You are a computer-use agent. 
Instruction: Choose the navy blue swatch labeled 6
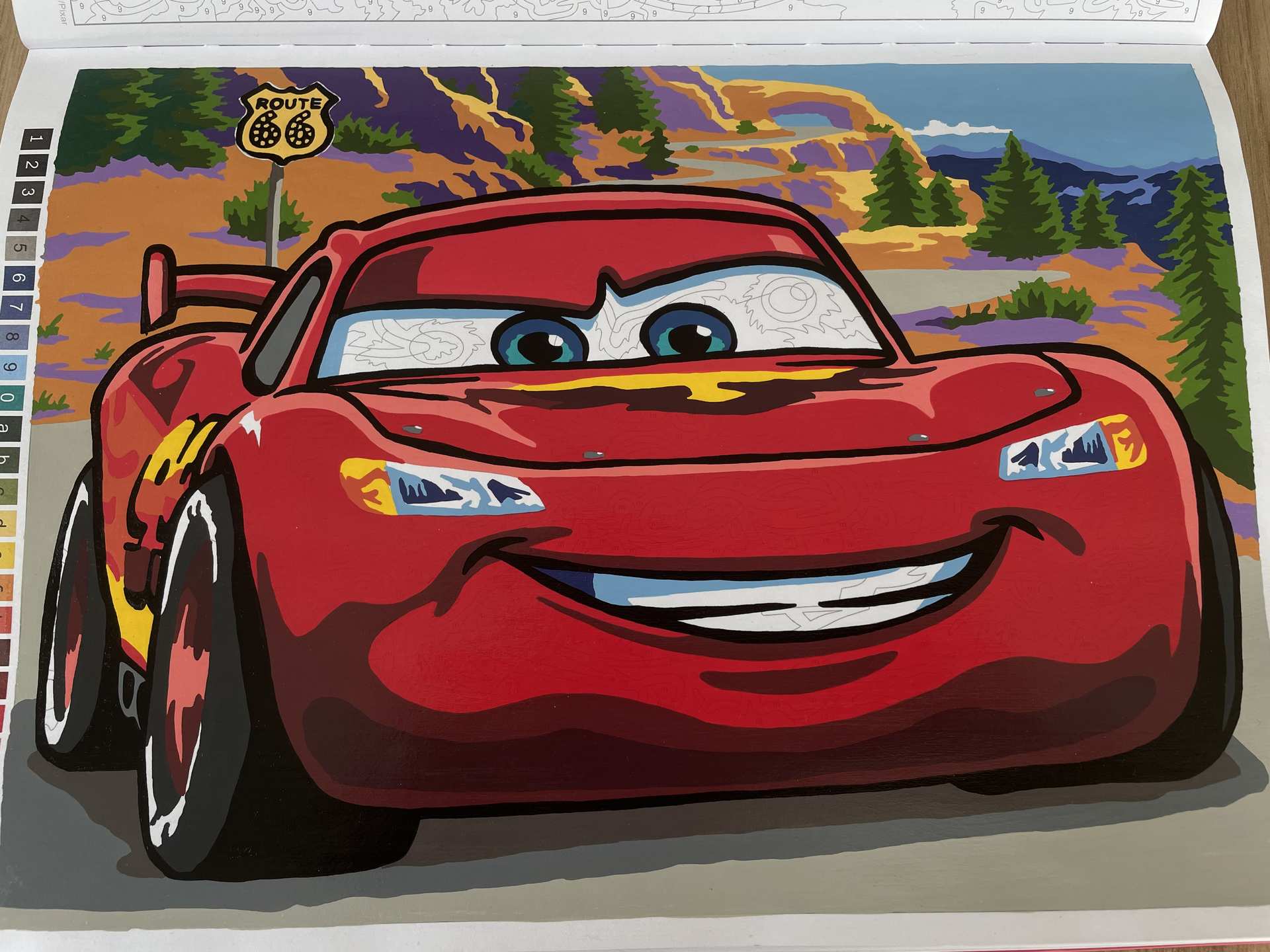[19, 278]
